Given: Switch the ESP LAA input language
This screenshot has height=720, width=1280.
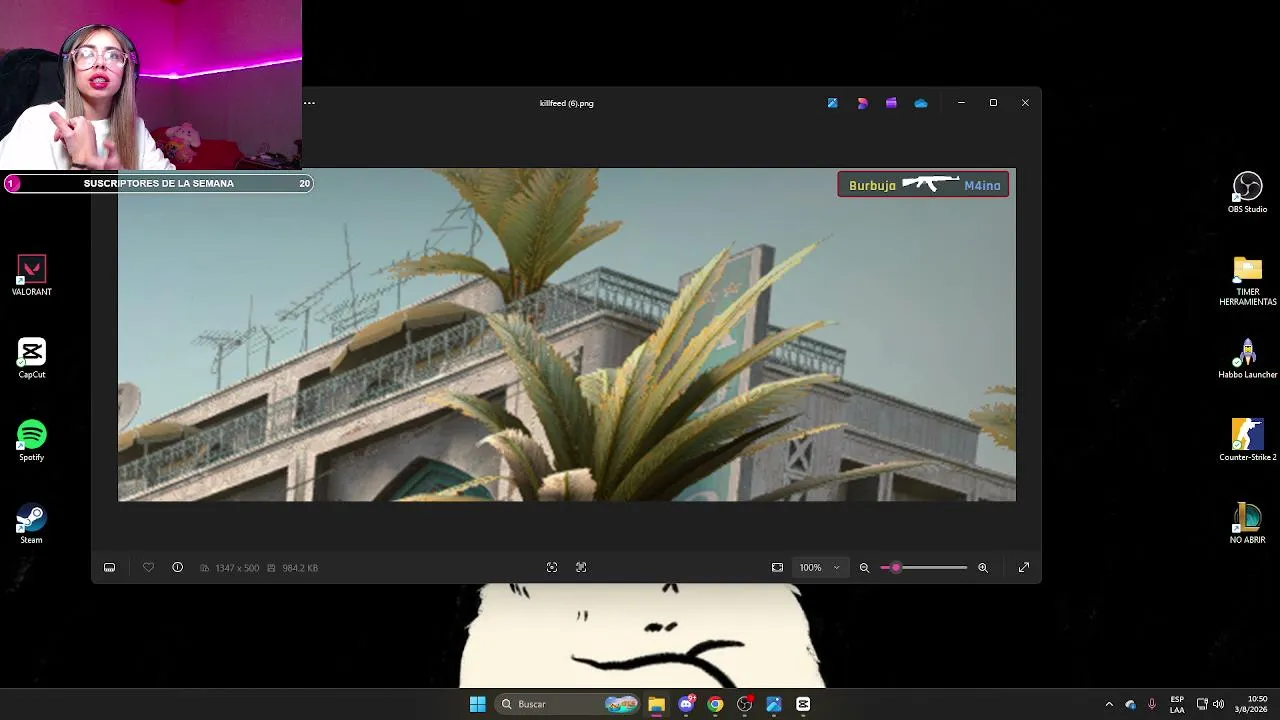Looking at the screenshot, I should tap(1177, 704).
